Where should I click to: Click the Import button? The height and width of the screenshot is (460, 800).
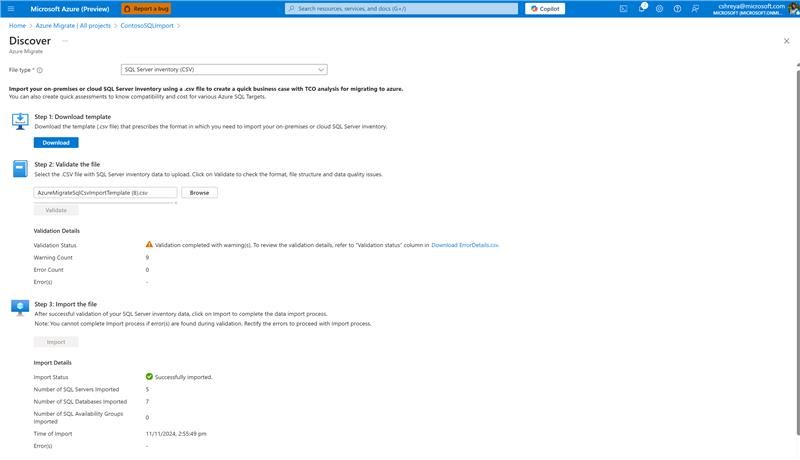click(56, 342)
